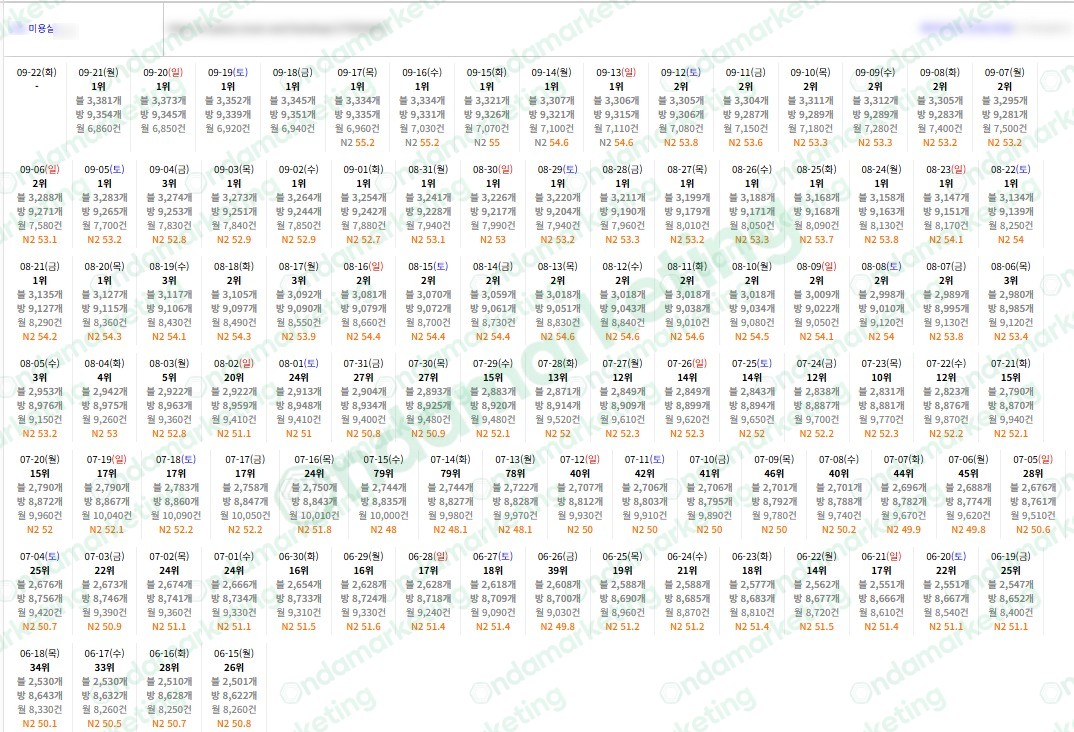Click "46위" rank under 07-09(목)
1074x732 pixels.
tap(774, 474)
